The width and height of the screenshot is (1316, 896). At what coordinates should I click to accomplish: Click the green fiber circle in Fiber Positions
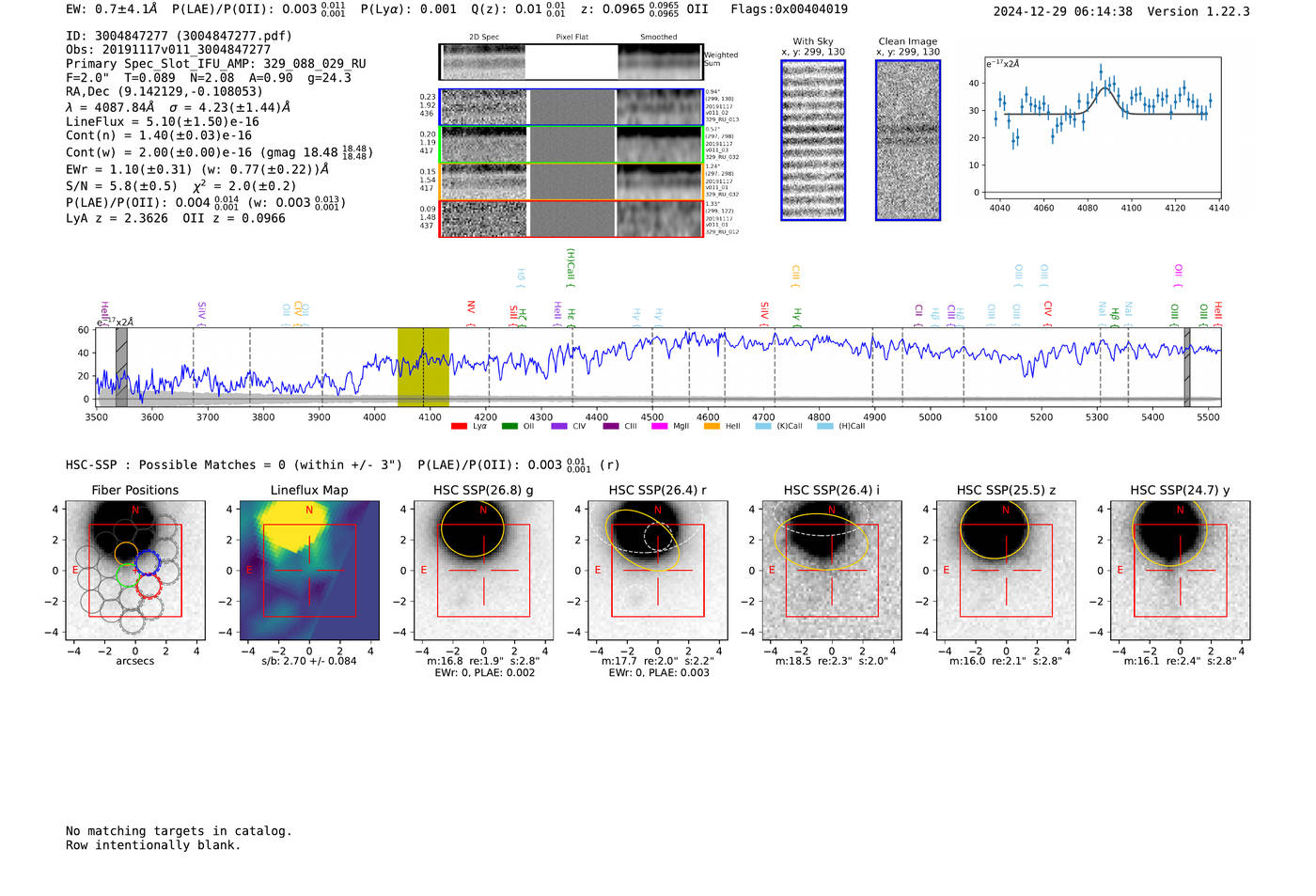(128, 575)
